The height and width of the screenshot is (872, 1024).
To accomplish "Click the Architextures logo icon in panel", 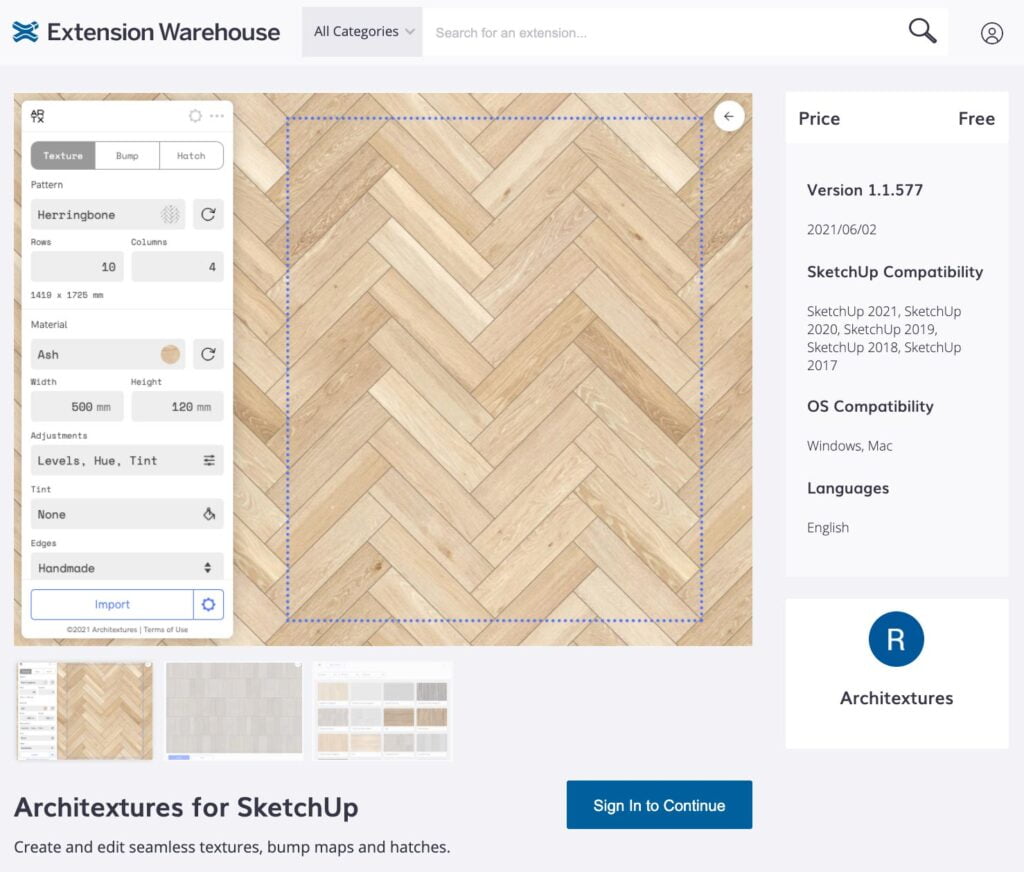I will [x=38, y=116].
